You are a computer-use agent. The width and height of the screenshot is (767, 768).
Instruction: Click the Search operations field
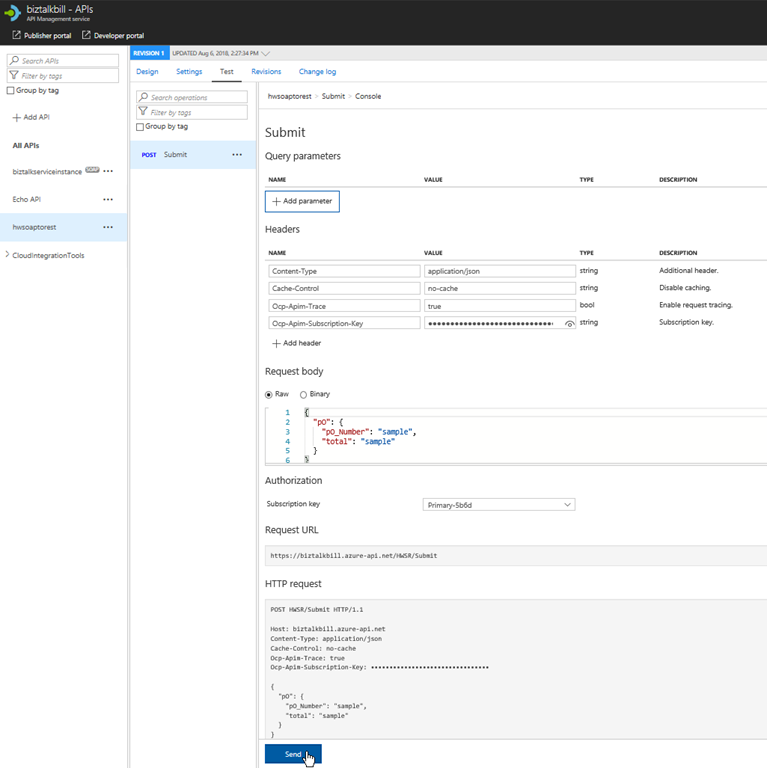[x=192, y=97]
